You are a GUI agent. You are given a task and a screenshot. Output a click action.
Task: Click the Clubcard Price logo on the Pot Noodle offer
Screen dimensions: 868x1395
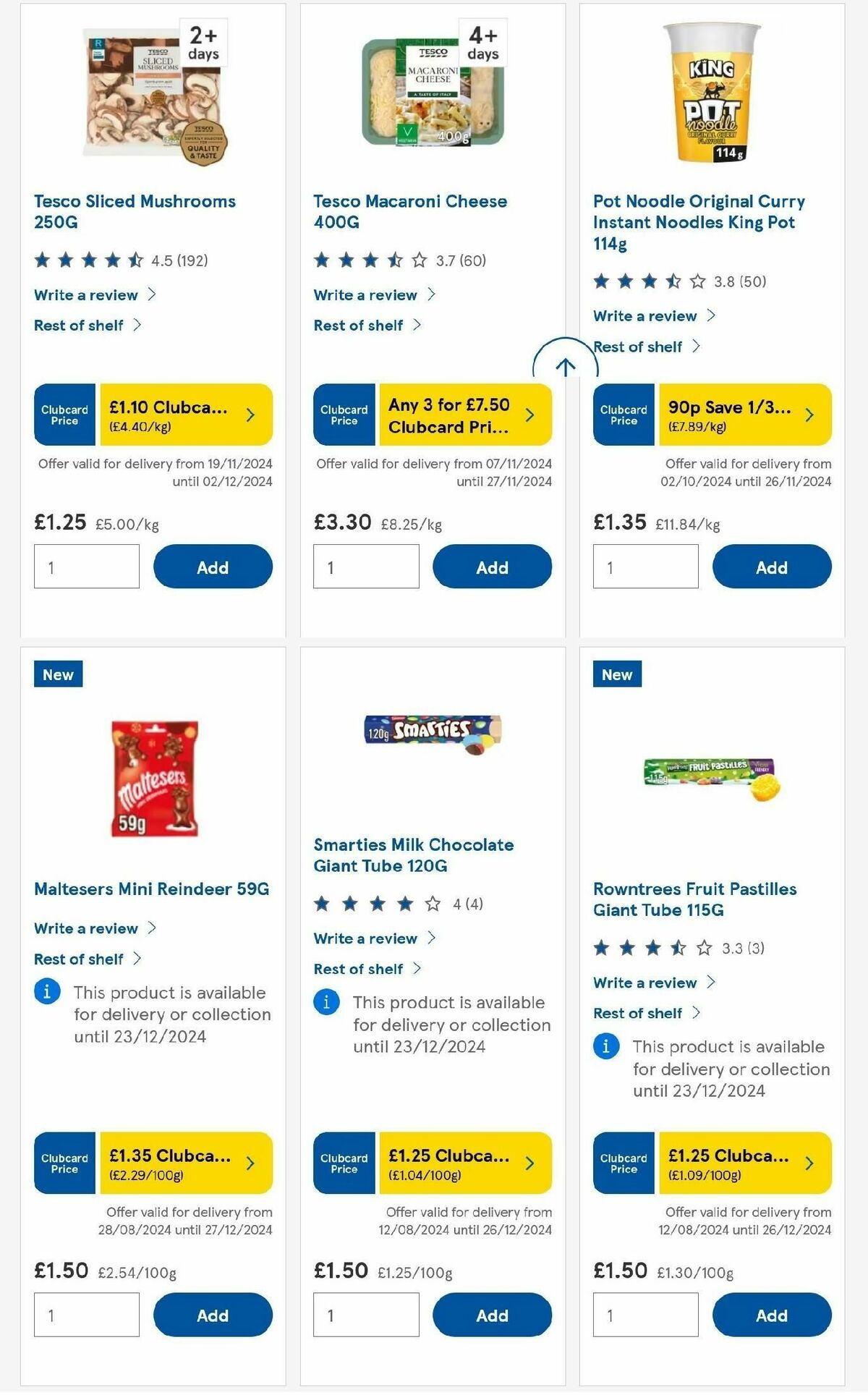click(x=623, y=415)
